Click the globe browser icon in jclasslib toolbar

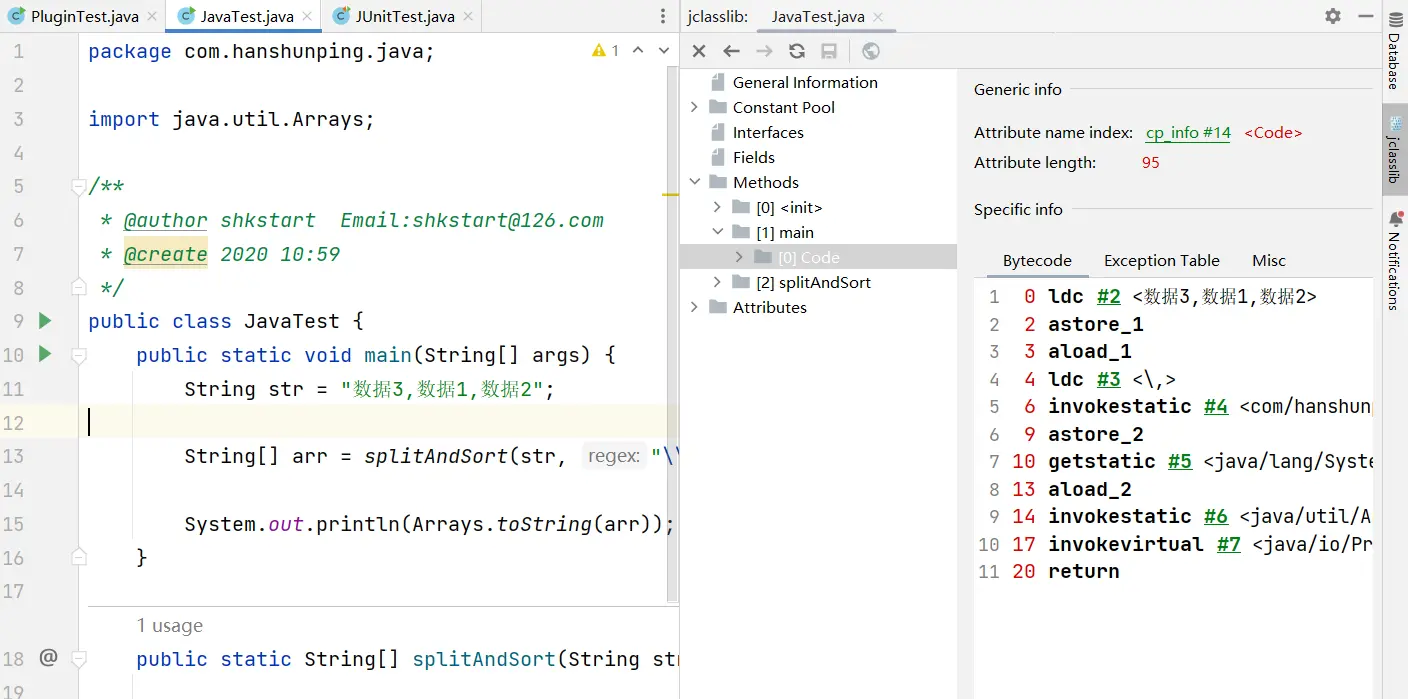click(871, 51)
